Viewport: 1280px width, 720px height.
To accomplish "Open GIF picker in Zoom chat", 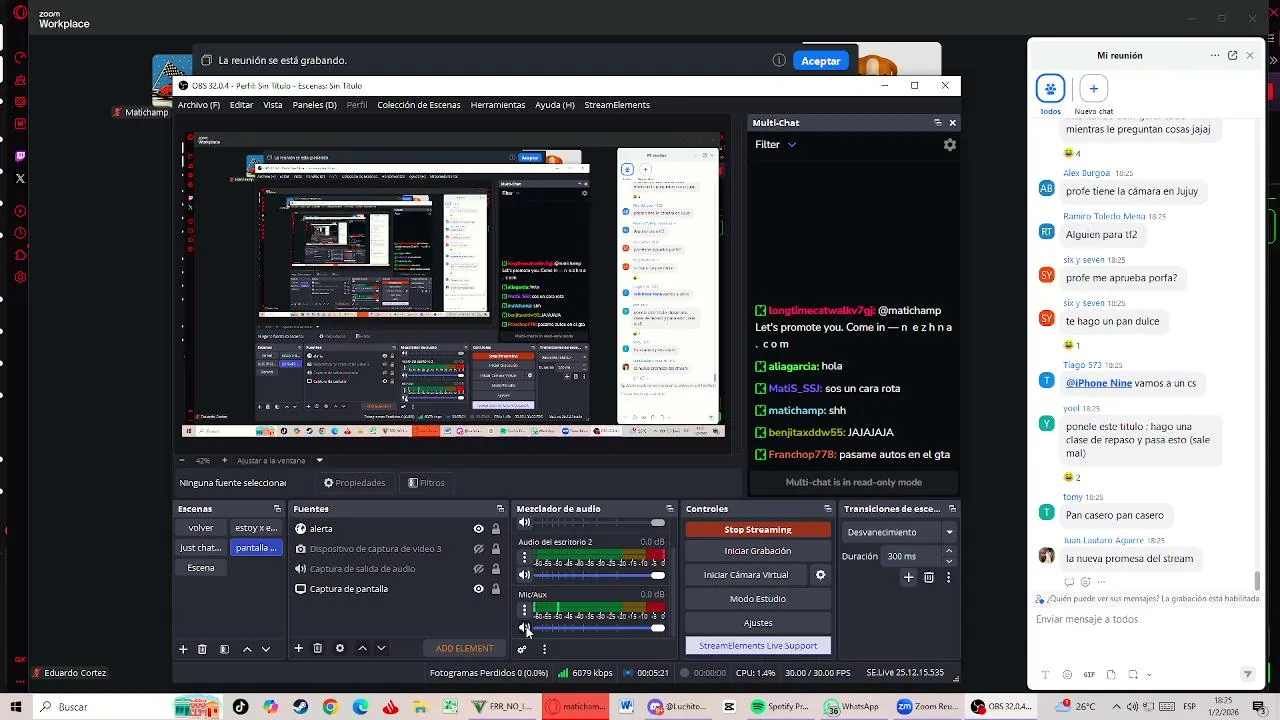I will tap(1089, 675).
